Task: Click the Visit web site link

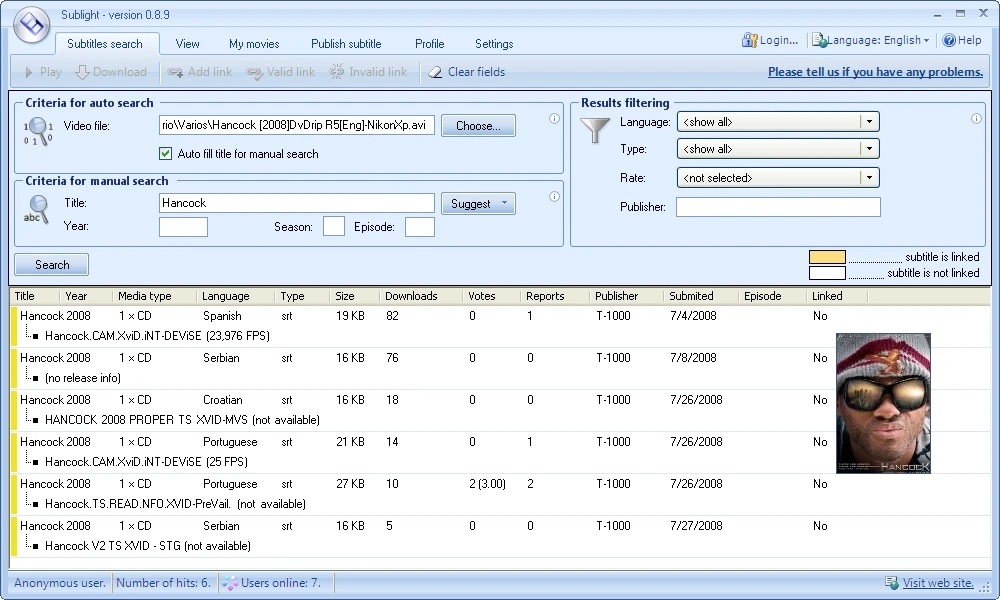Action: click(937, 583)
